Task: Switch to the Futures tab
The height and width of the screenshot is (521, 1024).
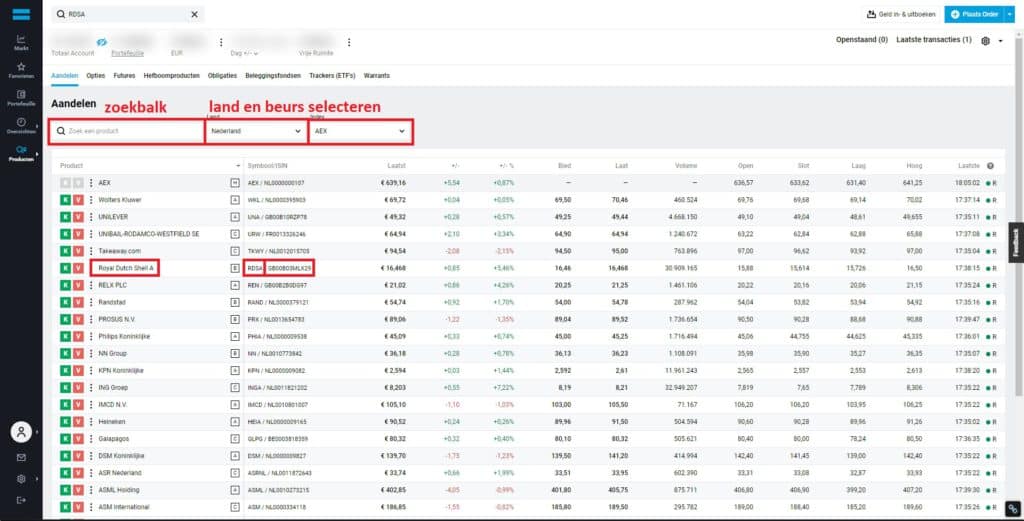Action: 124,76
